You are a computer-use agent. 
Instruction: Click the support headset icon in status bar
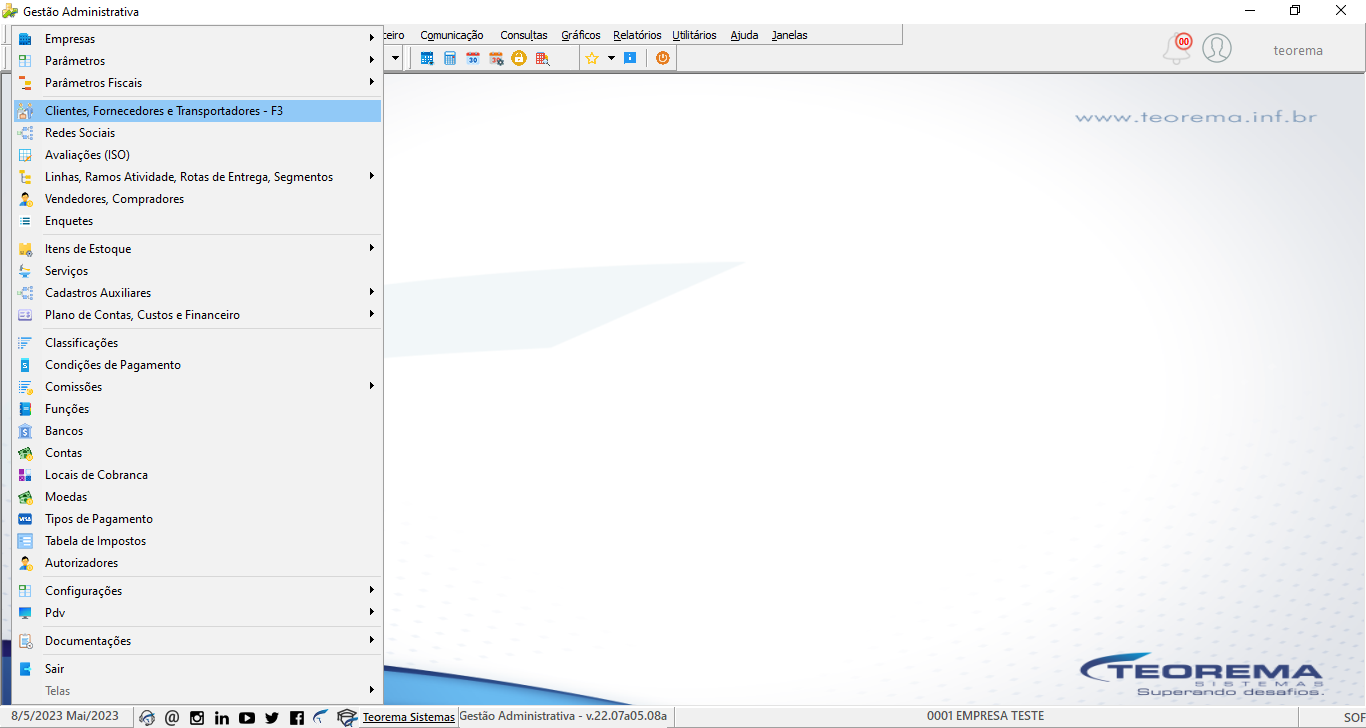147,717
